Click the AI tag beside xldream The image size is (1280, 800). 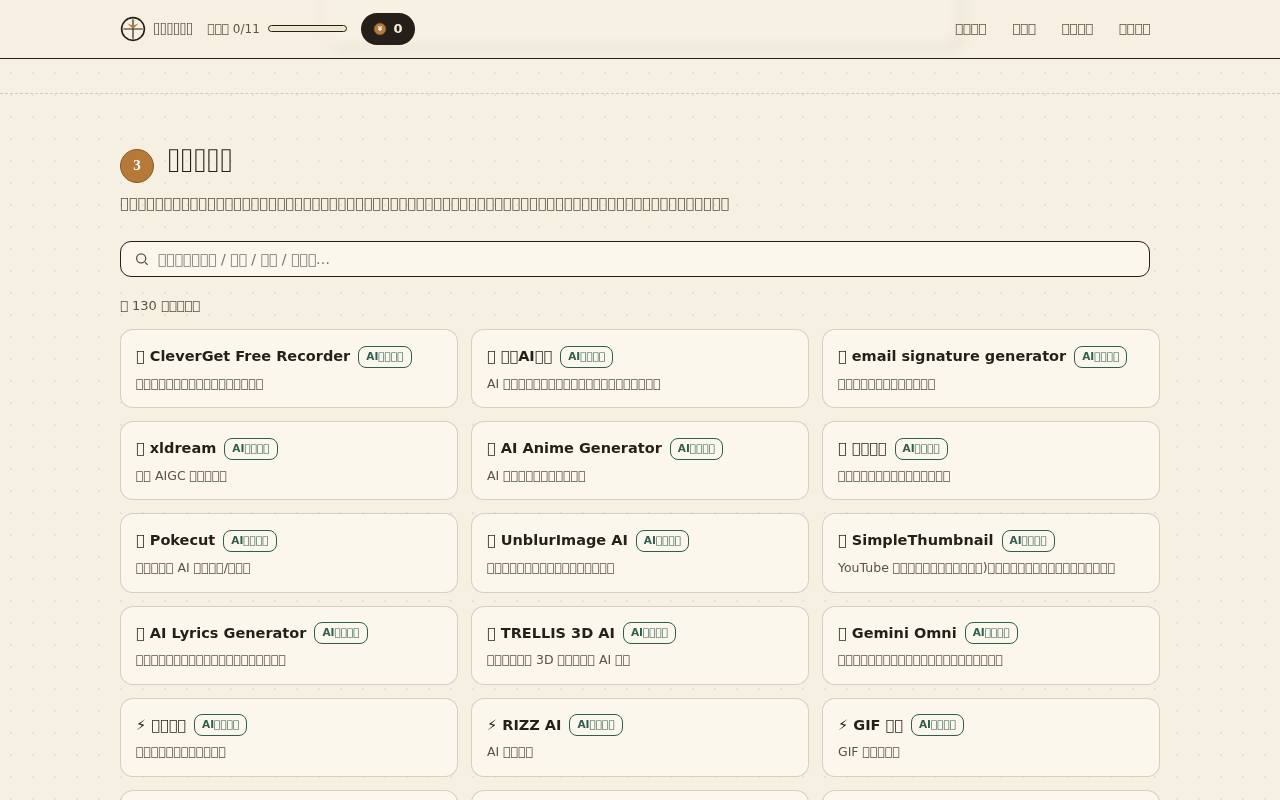click(251, 449)
